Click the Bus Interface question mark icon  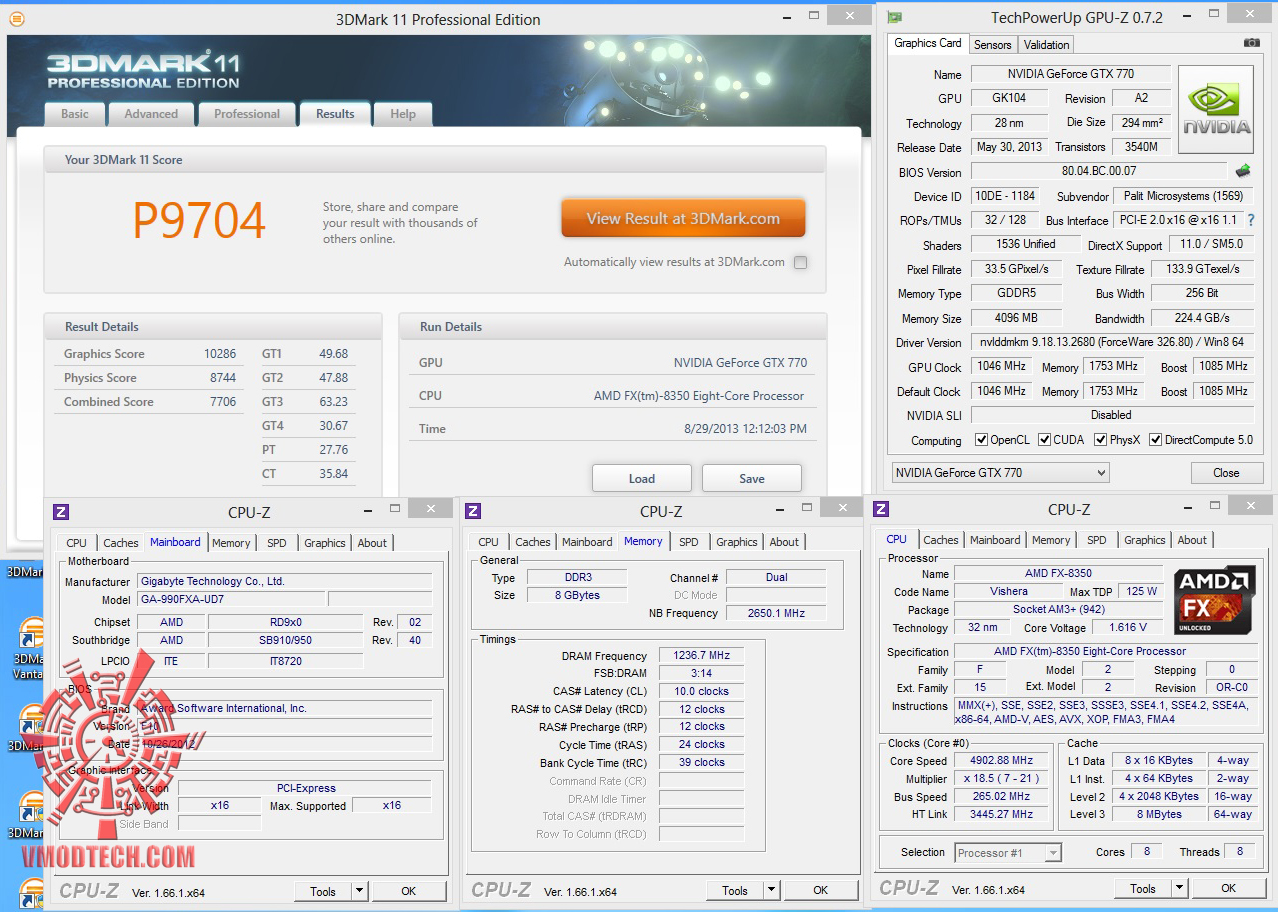pos(1249,220)
